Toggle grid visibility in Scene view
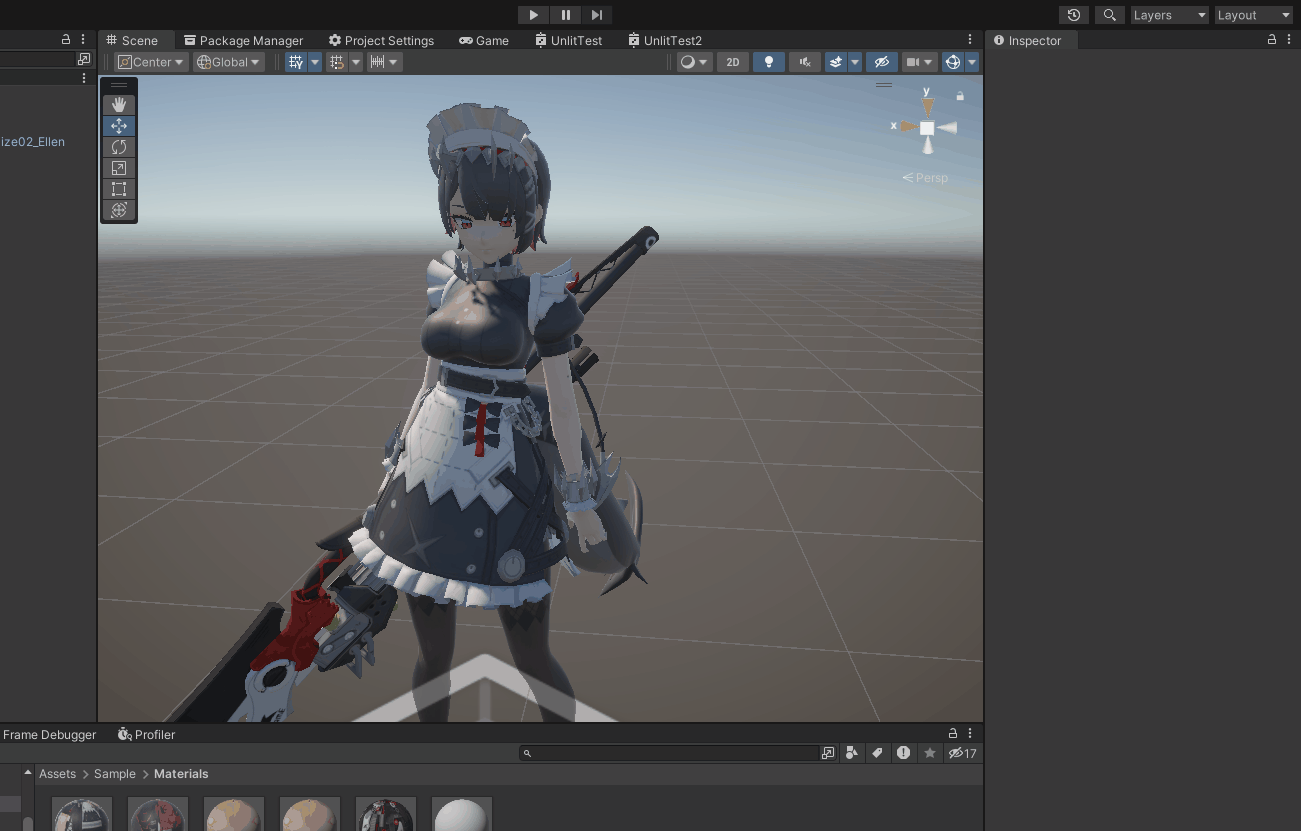Viewport: 1301px width, 831px height. pyautogui.click(x=296, y=62)
